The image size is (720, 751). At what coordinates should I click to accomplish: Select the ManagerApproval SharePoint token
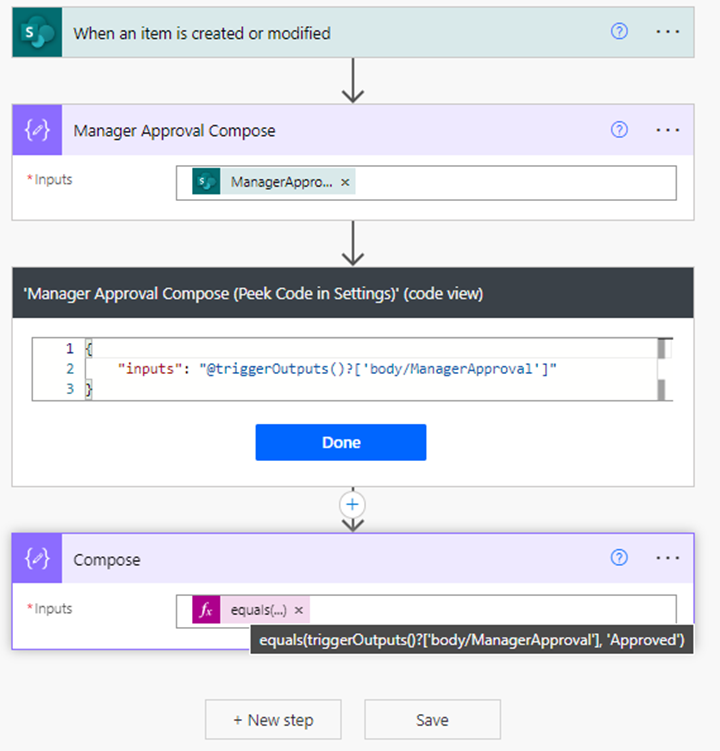280,182
